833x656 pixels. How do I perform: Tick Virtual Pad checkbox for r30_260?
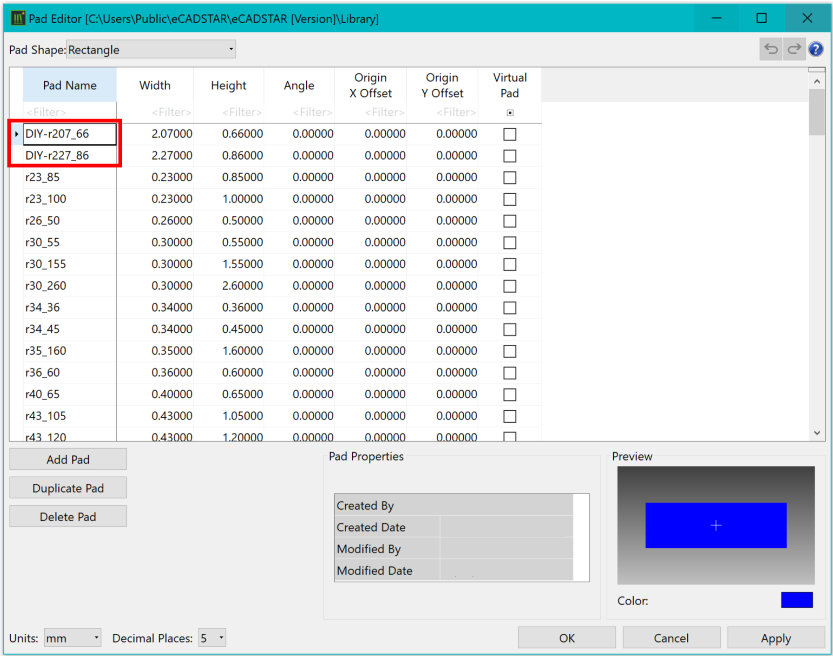click(509, 286)
